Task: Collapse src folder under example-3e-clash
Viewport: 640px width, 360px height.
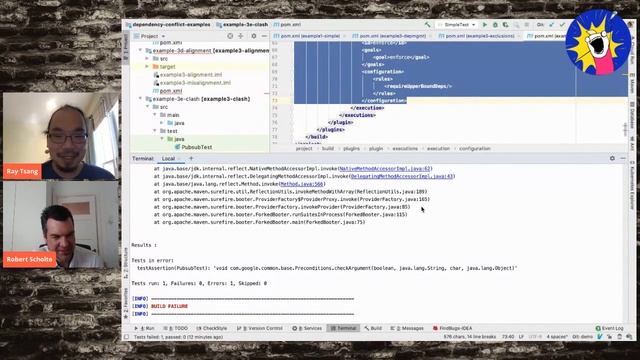Action: (147, 107)
